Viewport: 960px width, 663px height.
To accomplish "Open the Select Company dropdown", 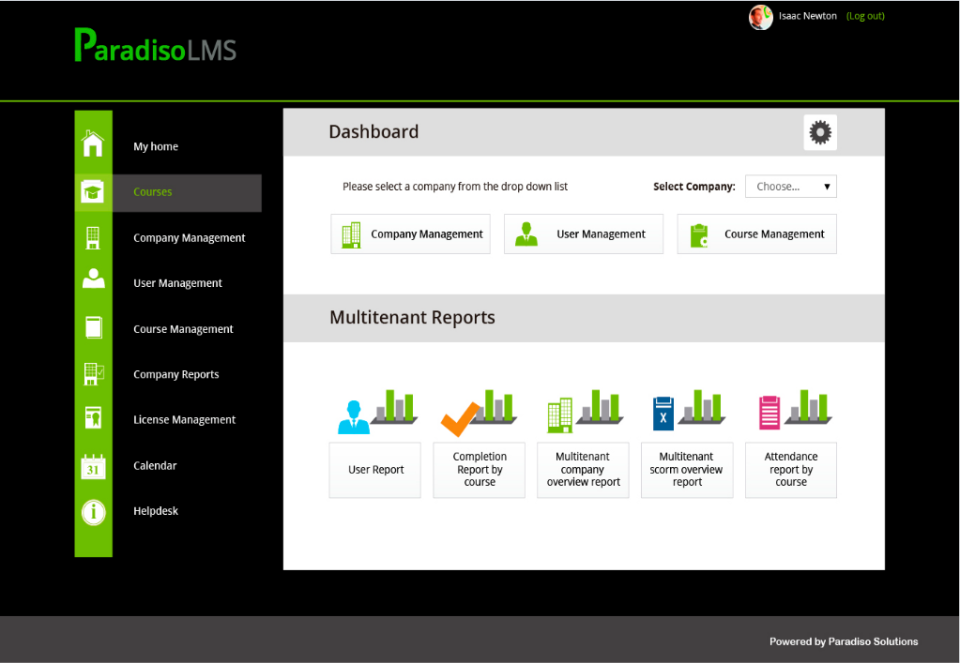I will coord(790,187).
